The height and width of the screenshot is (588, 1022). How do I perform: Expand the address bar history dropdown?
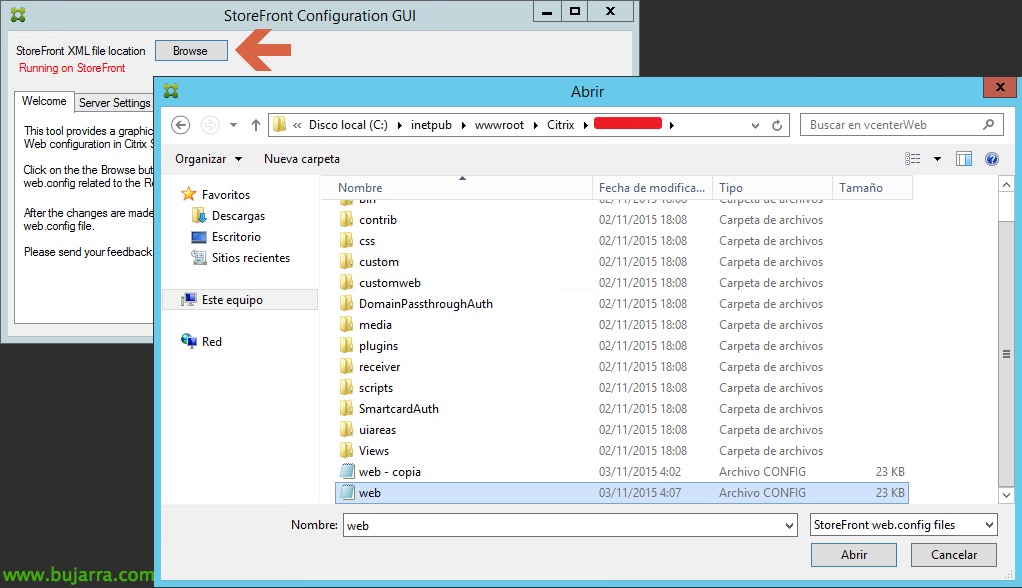(x=754, y=125)
